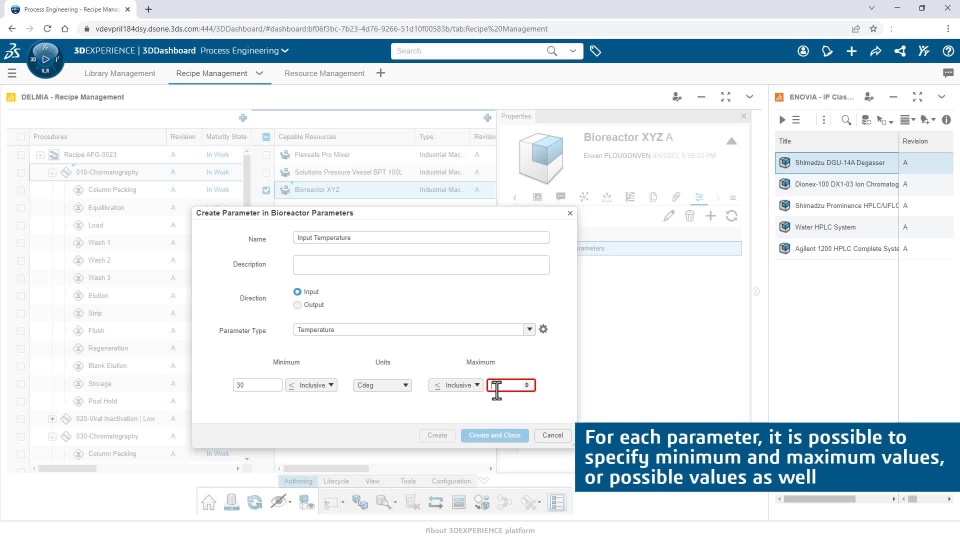Image resolution: width=960 pixels, height=540 pixels.
Task: Click the ENOVIA panel horizontal scrollbar
Action: coord(819,499)
